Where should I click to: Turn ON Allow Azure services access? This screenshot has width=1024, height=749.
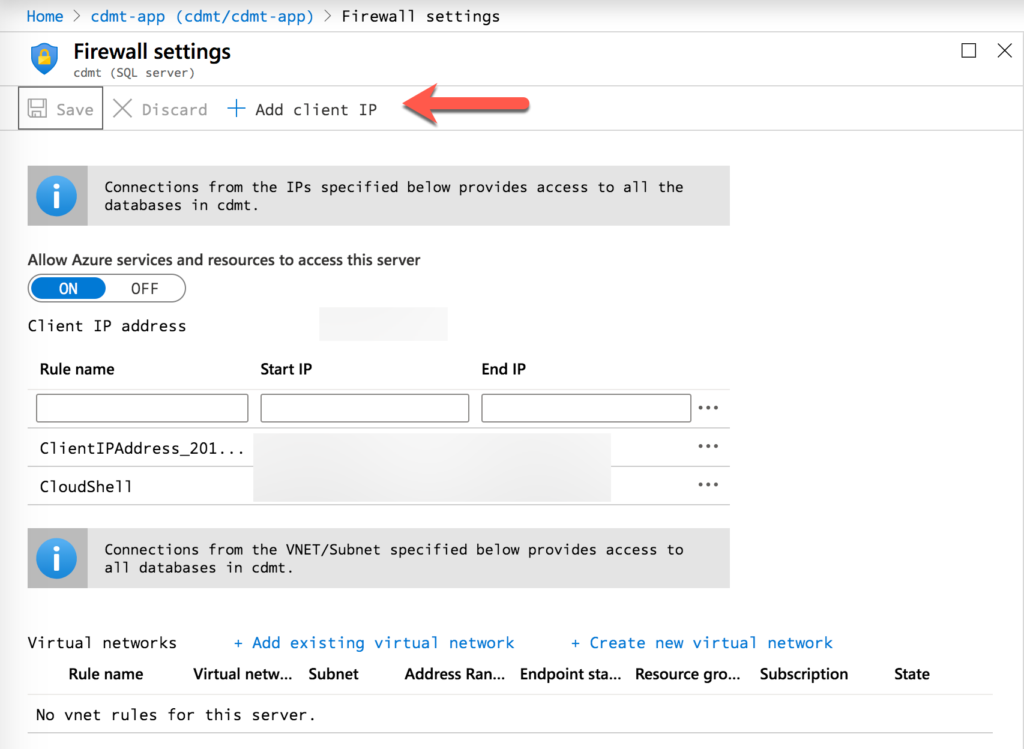pyautogui.click(x=69, y=289)
